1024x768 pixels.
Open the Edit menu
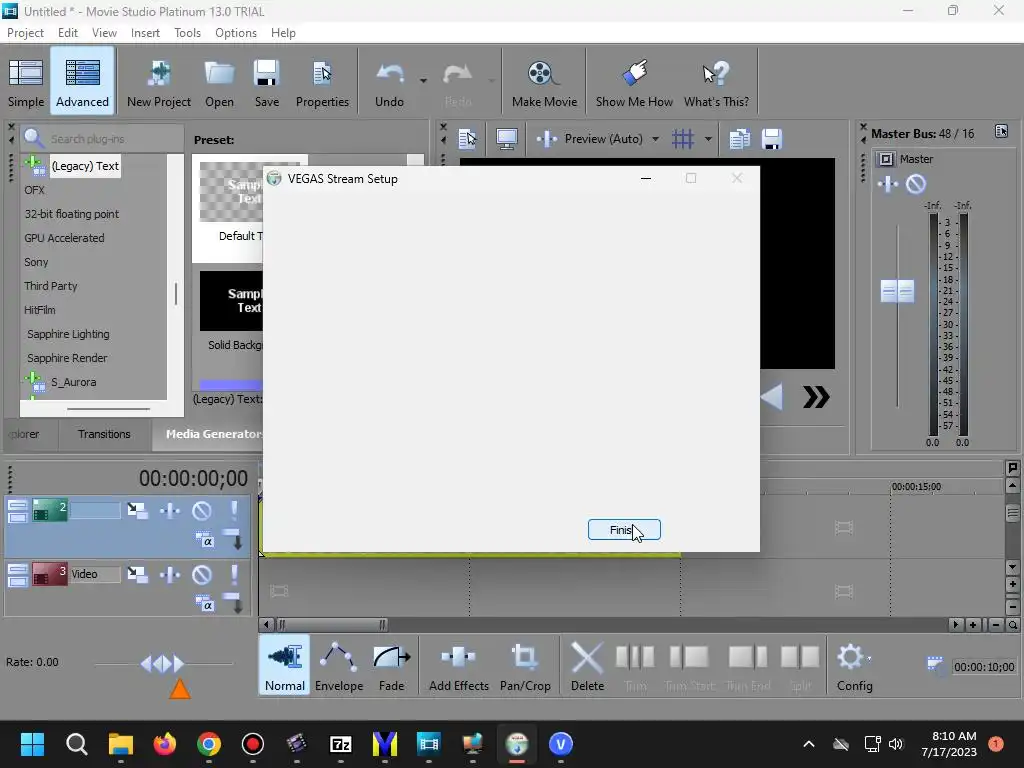[x=67, y=33]
